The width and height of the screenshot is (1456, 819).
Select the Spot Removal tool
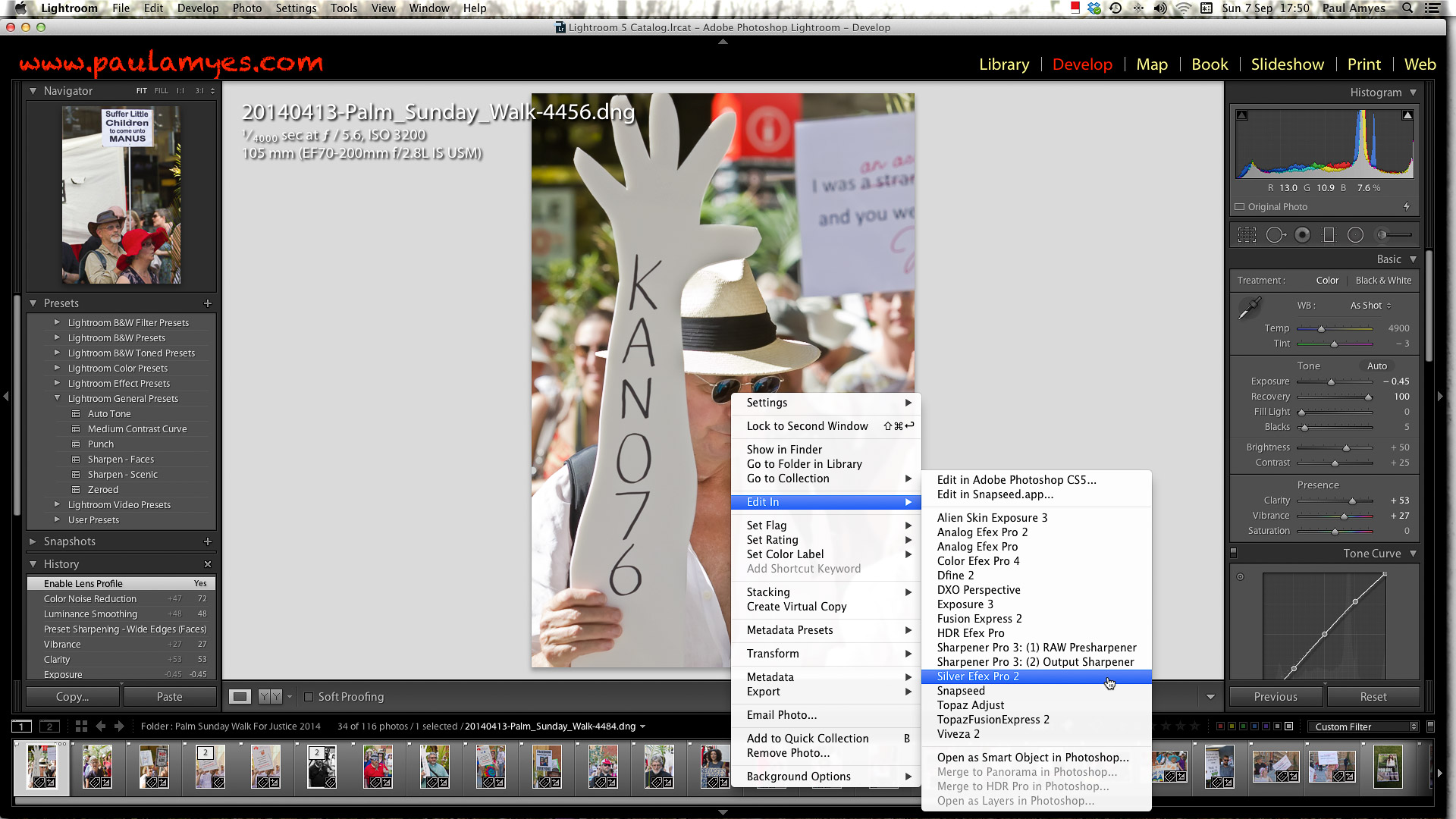click(1275, 235)
